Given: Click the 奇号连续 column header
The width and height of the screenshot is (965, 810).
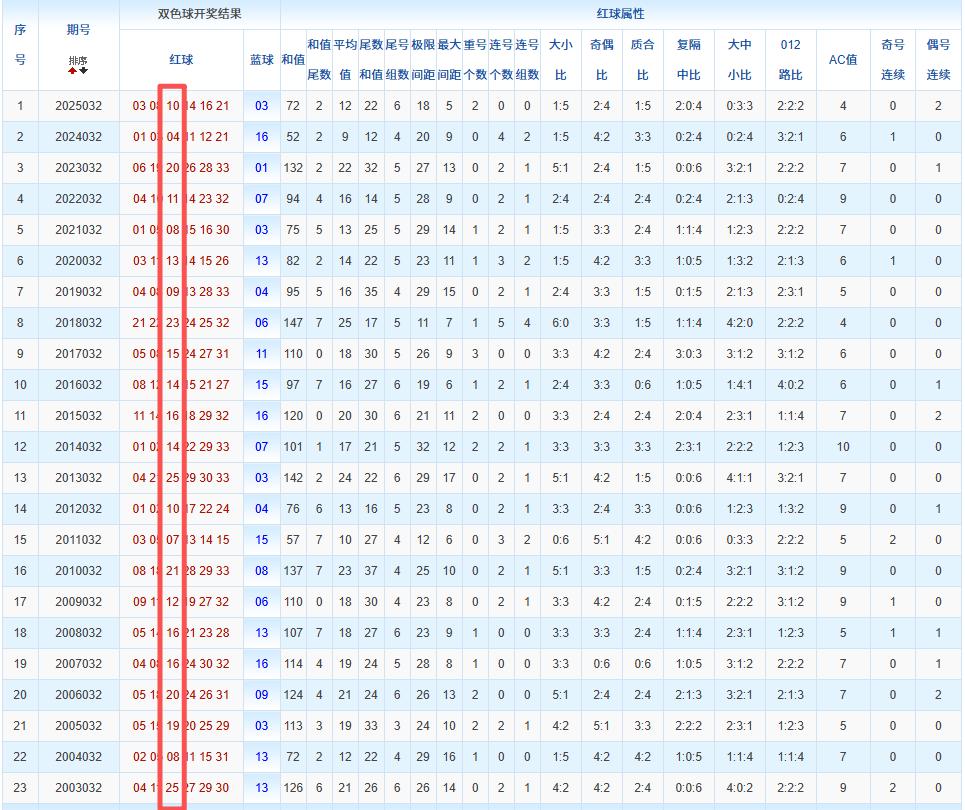Looking at the screenshot, I should (x=892, y=60).
